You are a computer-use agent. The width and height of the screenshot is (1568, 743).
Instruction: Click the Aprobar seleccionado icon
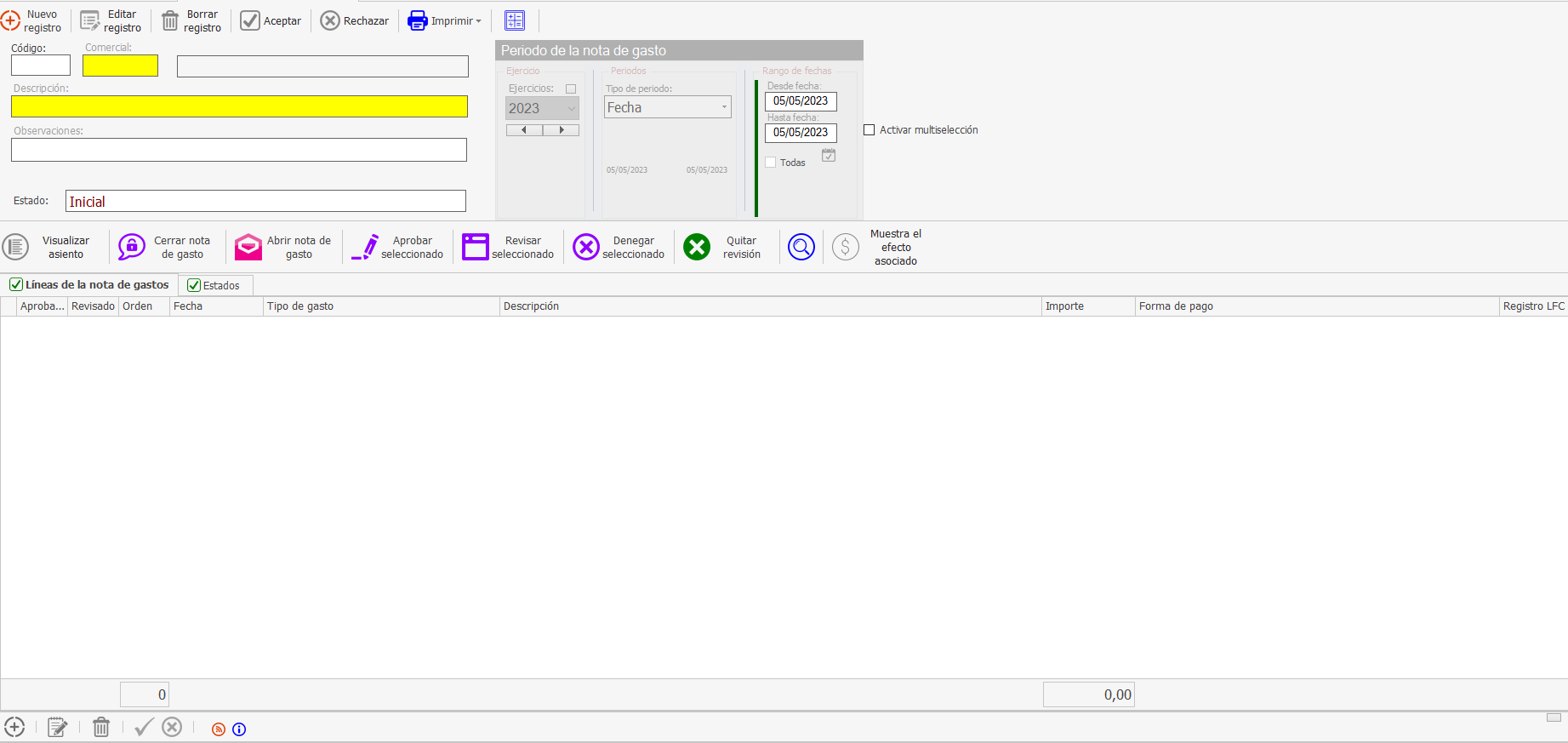coord(366,248)
